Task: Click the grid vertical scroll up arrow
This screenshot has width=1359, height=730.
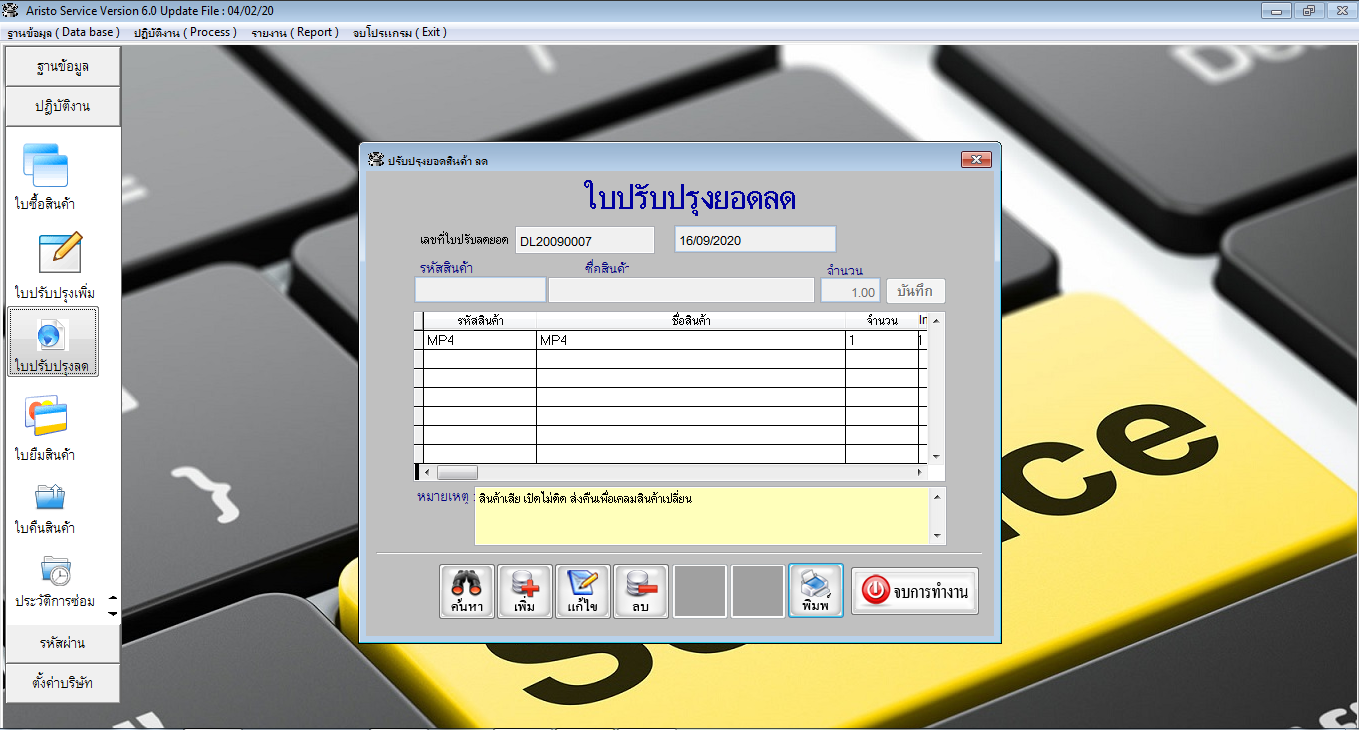Action: click(937, 320)
